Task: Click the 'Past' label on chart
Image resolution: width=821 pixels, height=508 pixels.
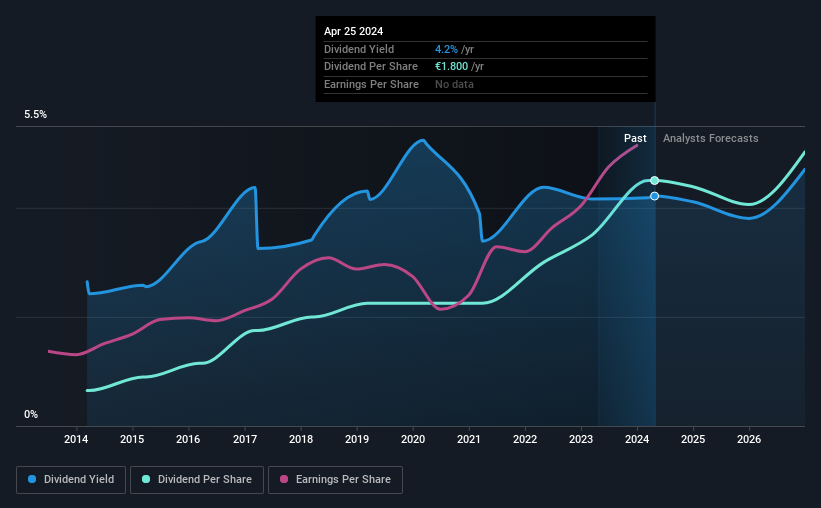Action: pos(635,138)
